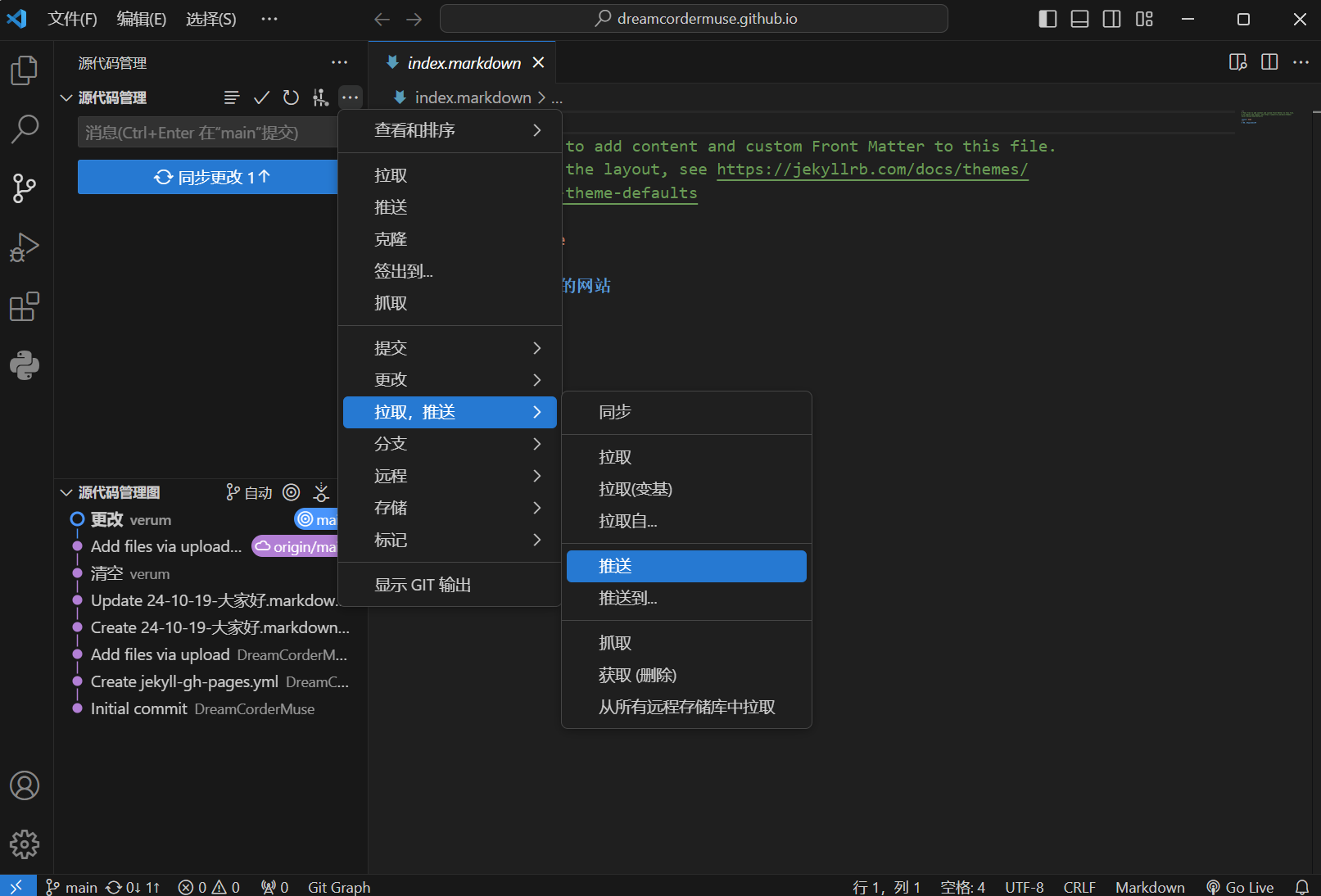Click the main branch status item
Viewport: 1321px width, 896px height.
(71, 887)
